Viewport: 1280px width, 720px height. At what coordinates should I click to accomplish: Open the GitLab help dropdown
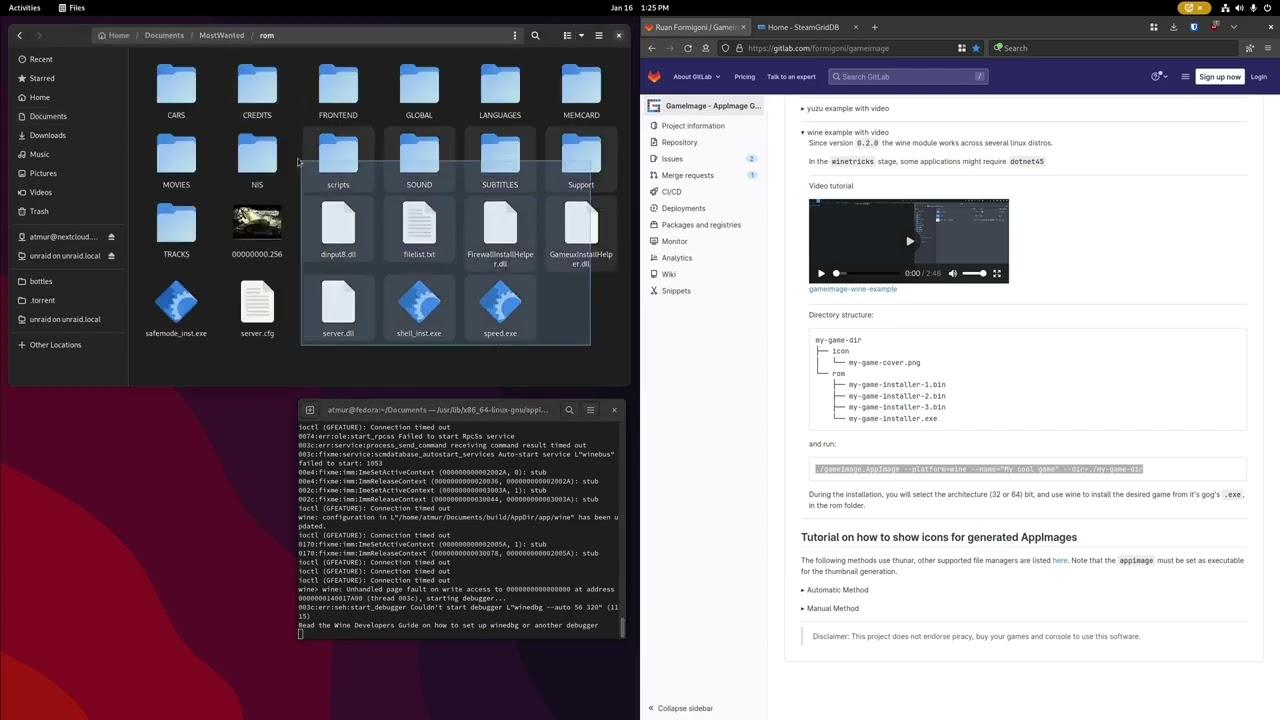1159,77
